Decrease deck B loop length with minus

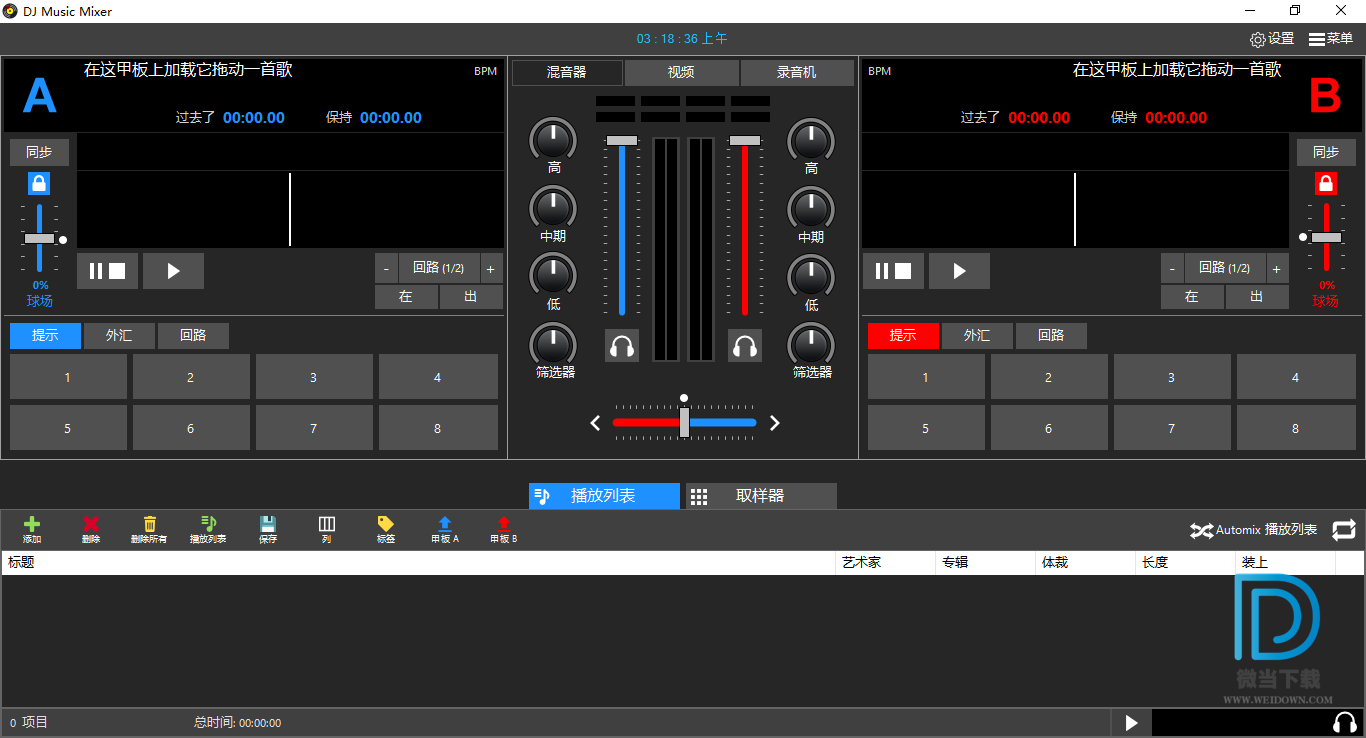pyautogui.click(x=1173, y=268)
